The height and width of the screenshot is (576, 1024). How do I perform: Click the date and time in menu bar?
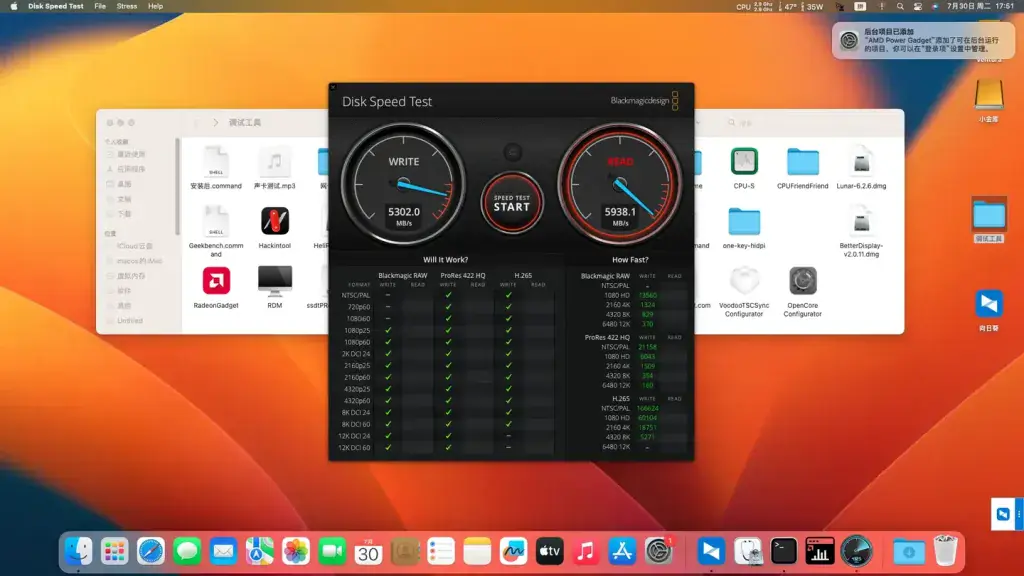(980, 6)
